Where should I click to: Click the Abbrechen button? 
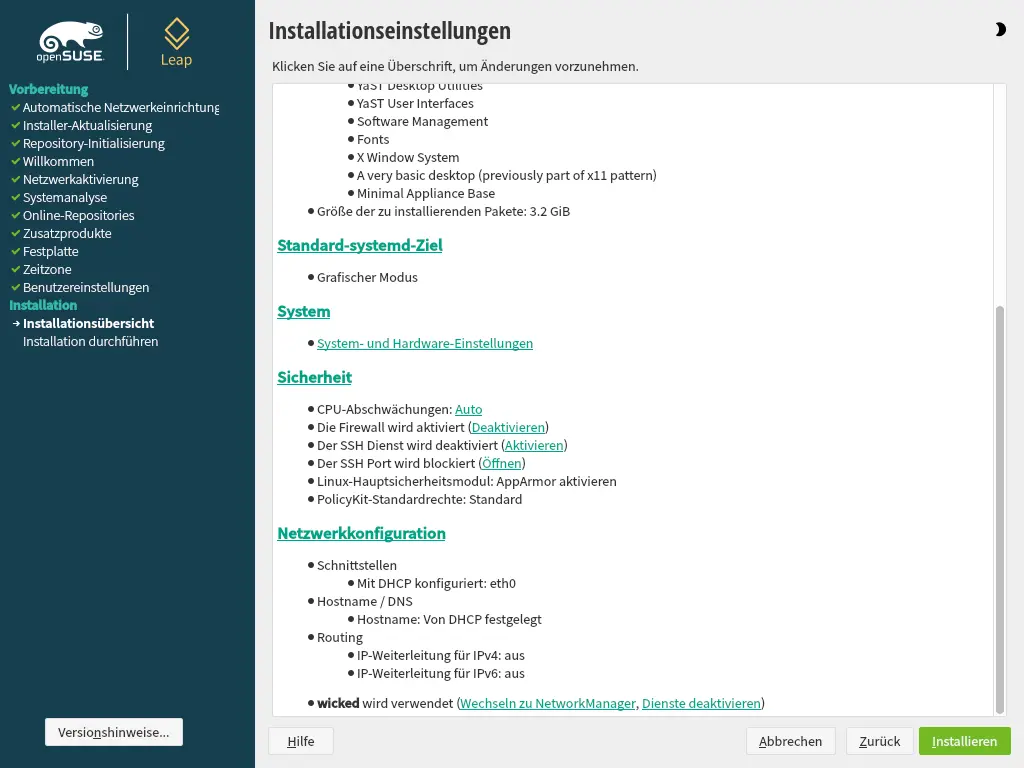tap(790, 741)
